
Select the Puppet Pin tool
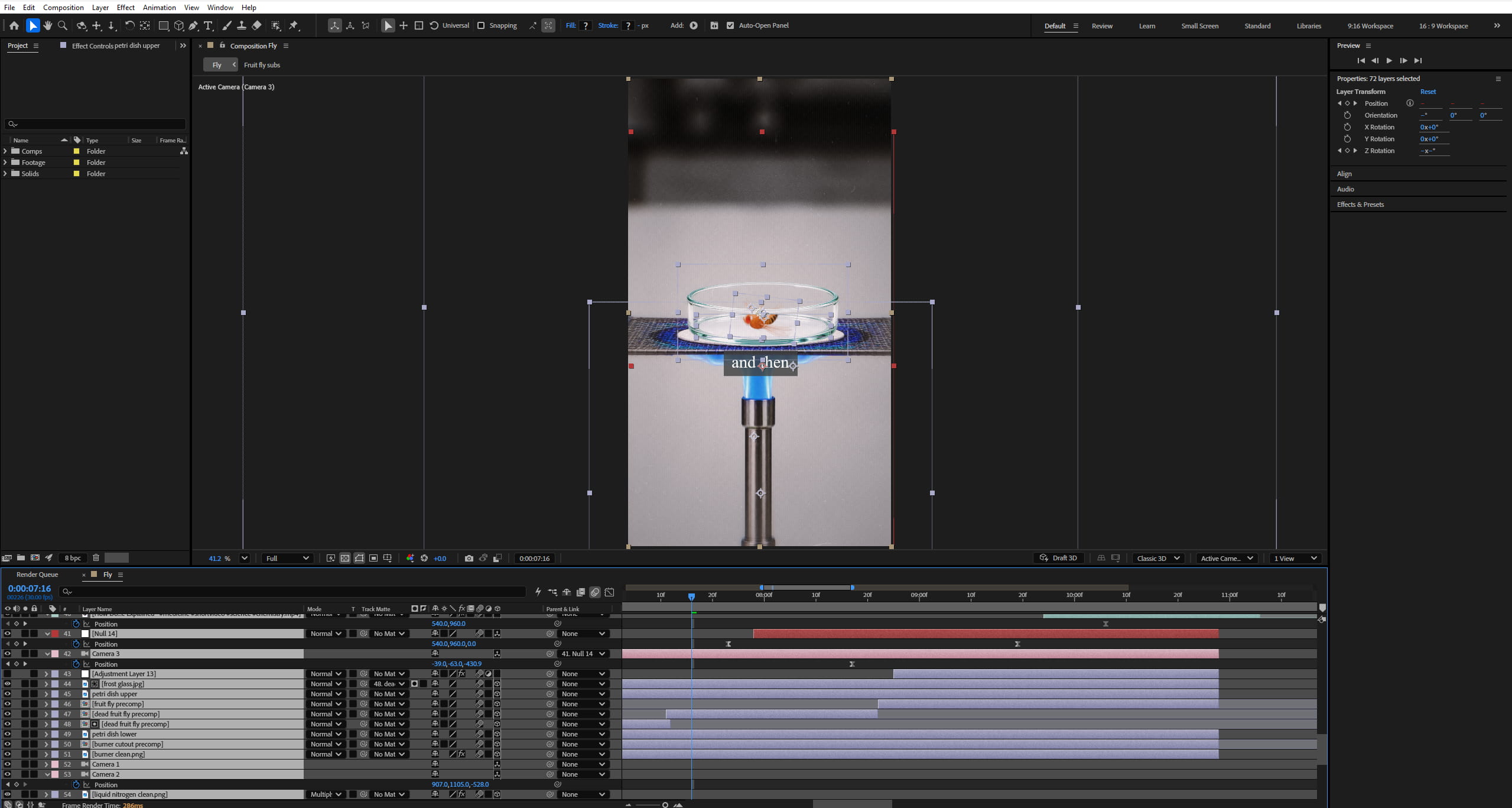(x=294, y=25)
